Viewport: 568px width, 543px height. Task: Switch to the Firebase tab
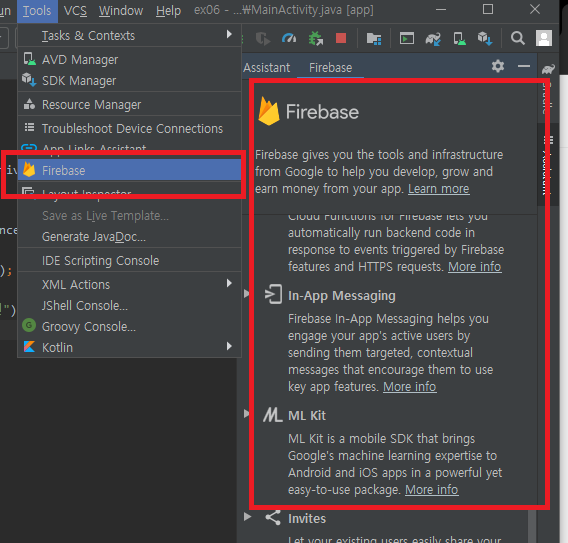point(330,68)
